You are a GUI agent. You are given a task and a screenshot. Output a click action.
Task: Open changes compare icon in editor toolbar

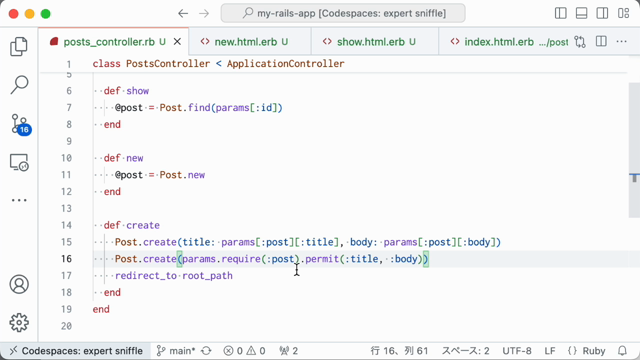click(580, 42)
